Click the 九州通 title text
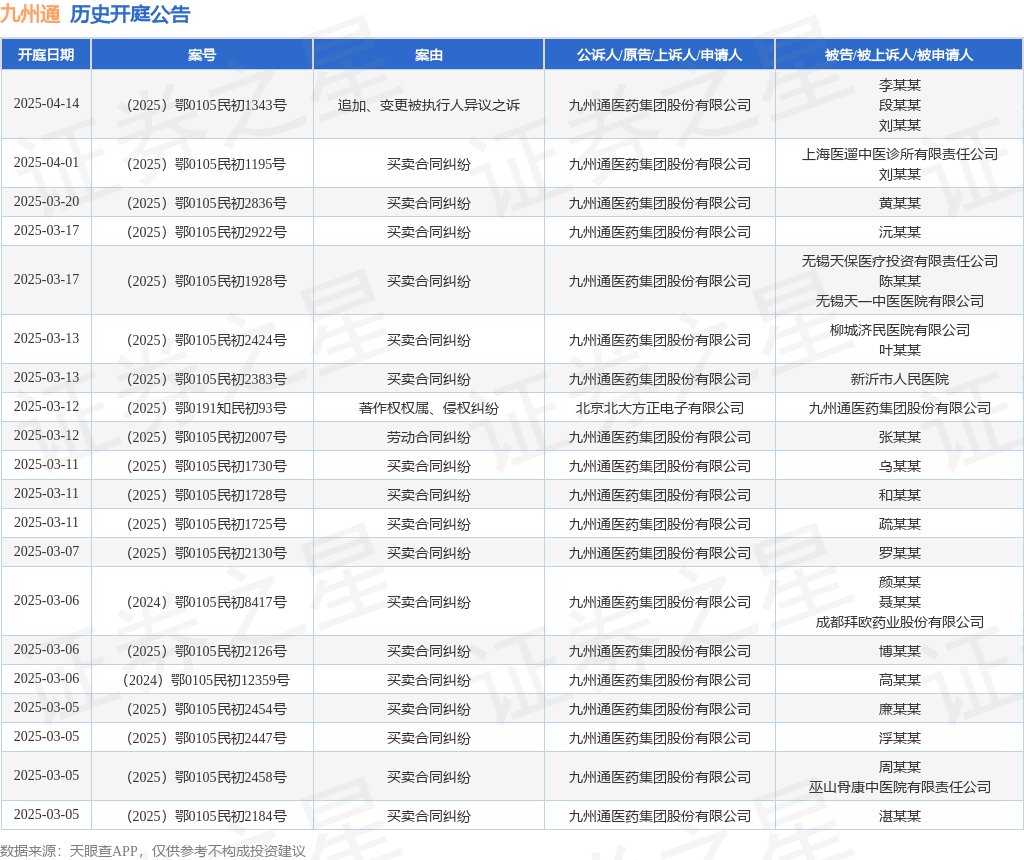The height and width of the screenshot is (860, 1024). pos(30,14)
